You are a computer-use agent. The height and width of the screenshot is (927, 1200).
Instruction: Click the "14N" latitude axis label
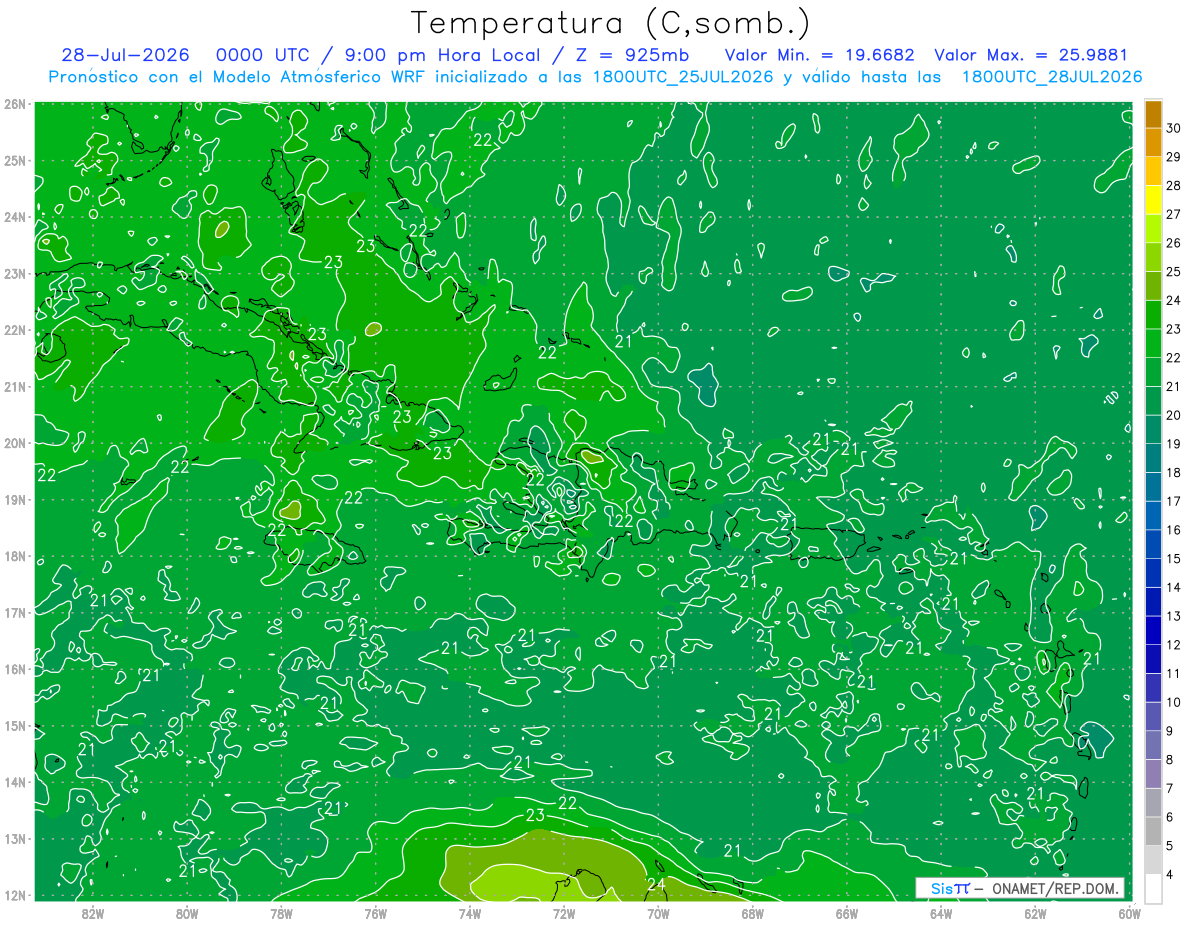tap(15, 783)
